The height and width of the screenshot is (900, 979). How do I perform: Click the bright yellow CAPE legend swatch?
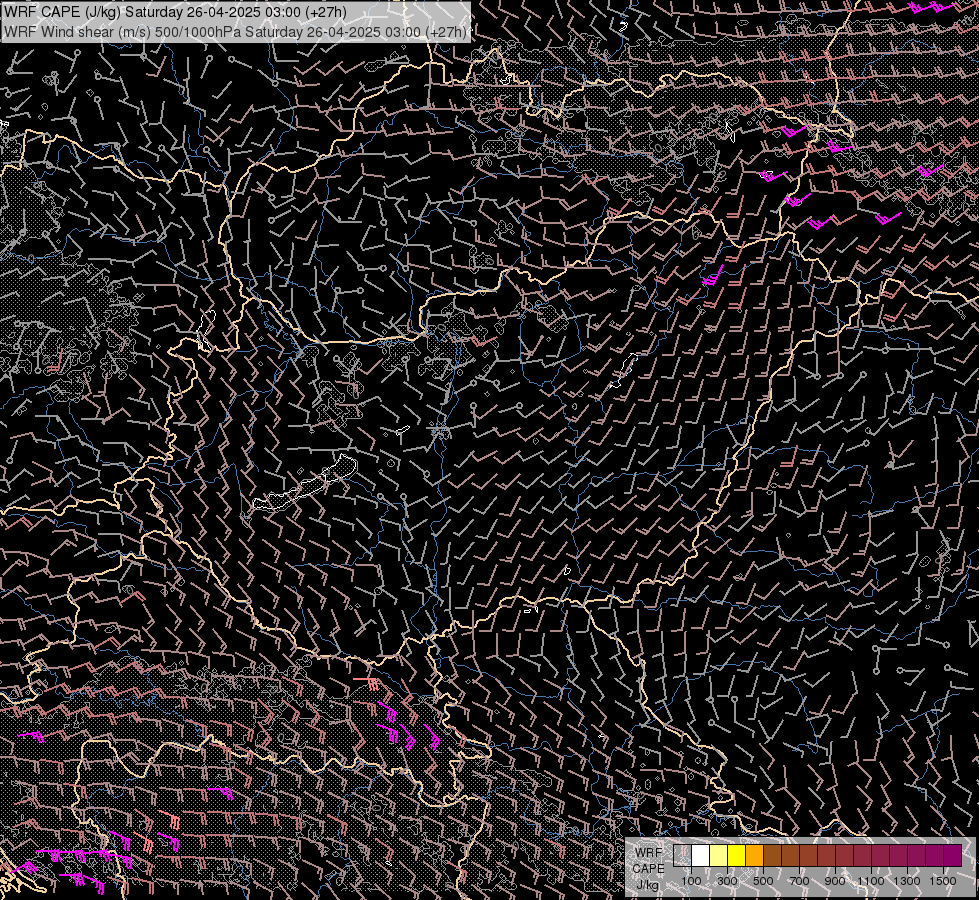[x=737, y=855]
